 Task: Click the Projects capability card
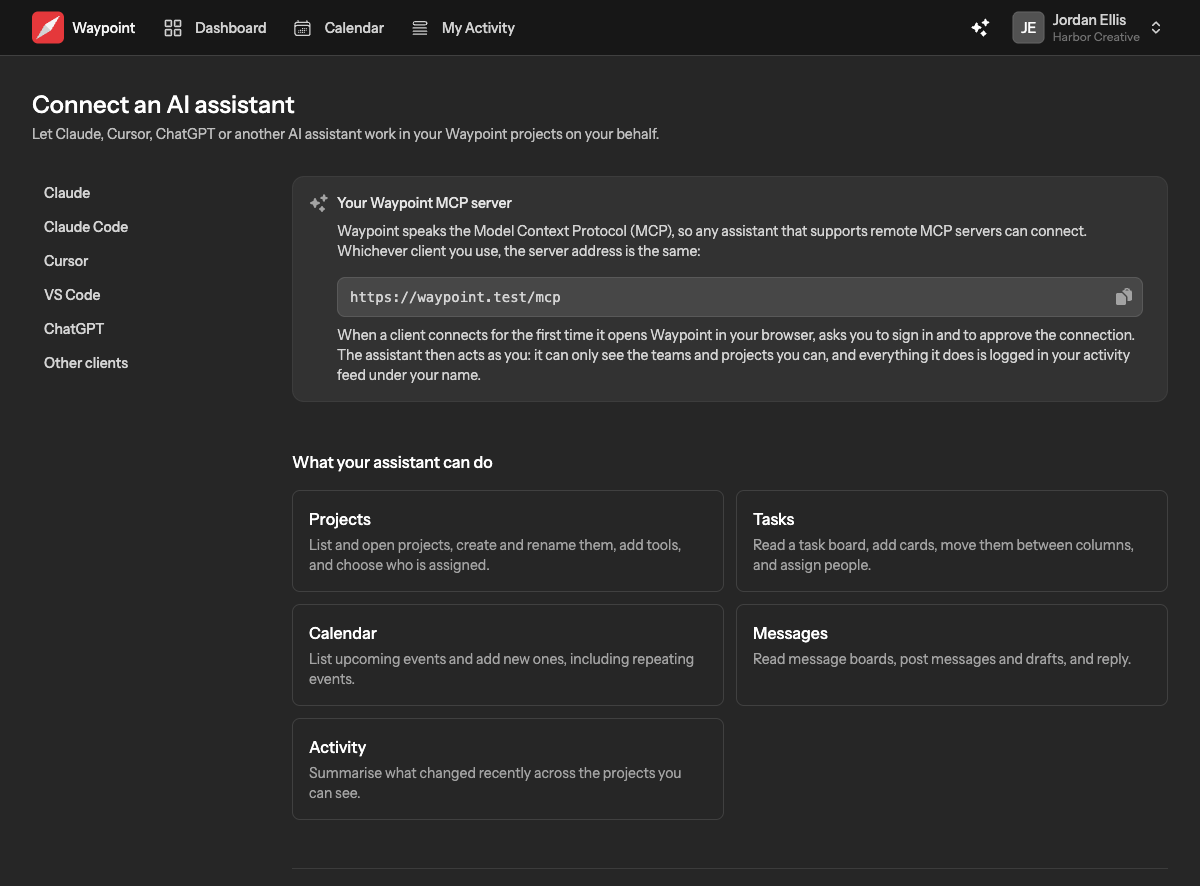click(x=508, y=541)
